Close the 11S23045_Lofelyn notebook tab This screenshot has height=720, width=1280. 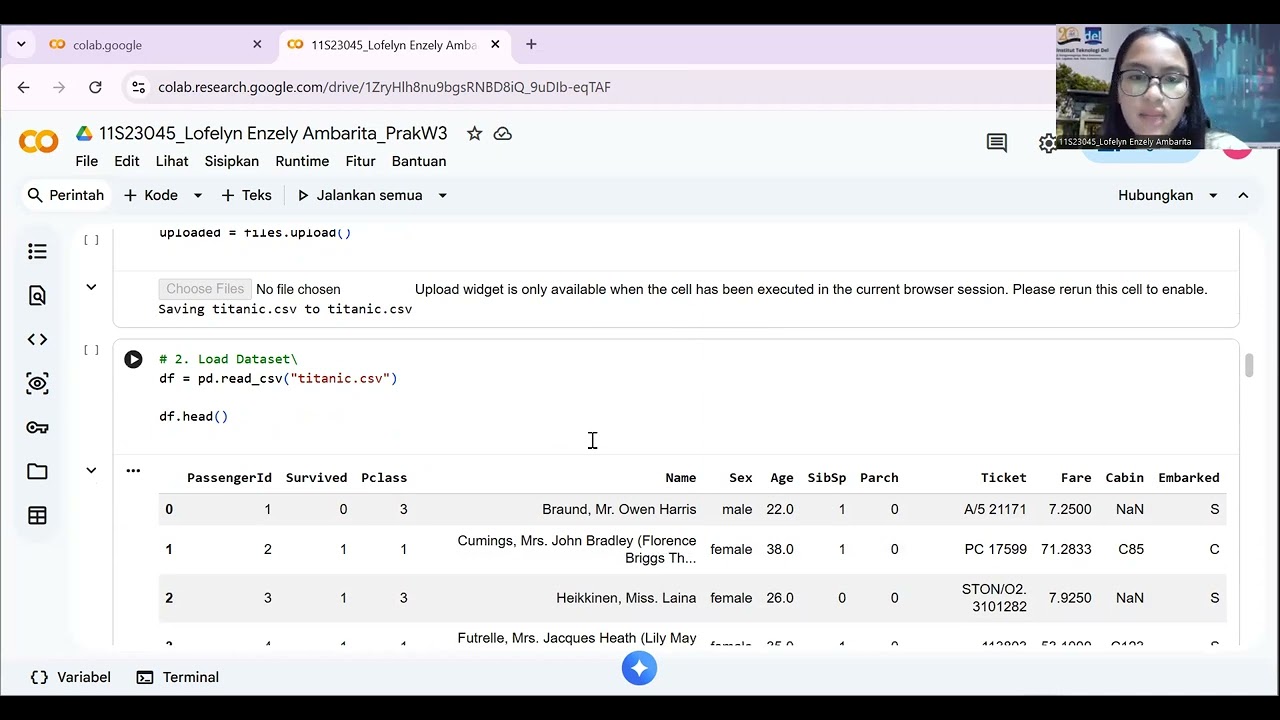pyautogui.click(x=495, y=44)
